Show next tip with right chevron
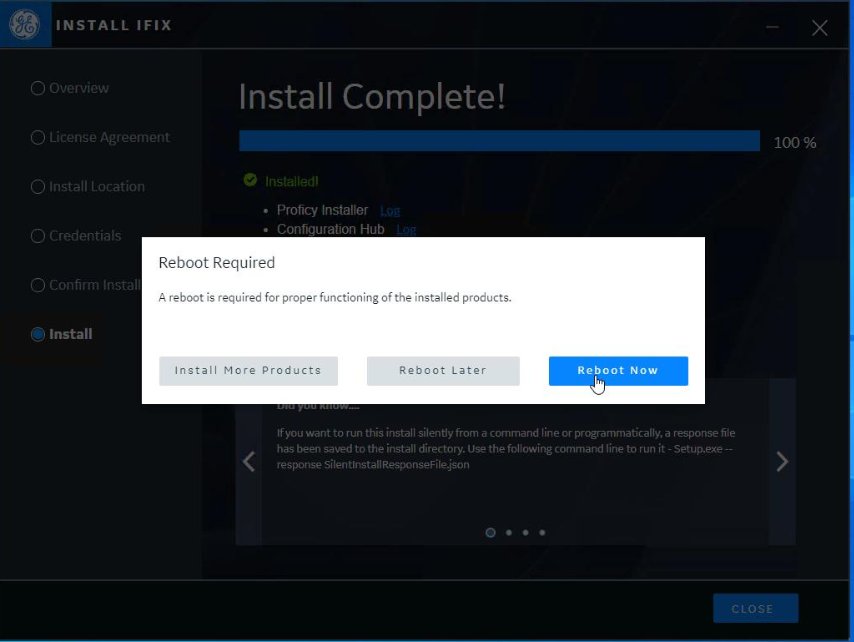This screenshot has width=854, height=642. (782, 462)
